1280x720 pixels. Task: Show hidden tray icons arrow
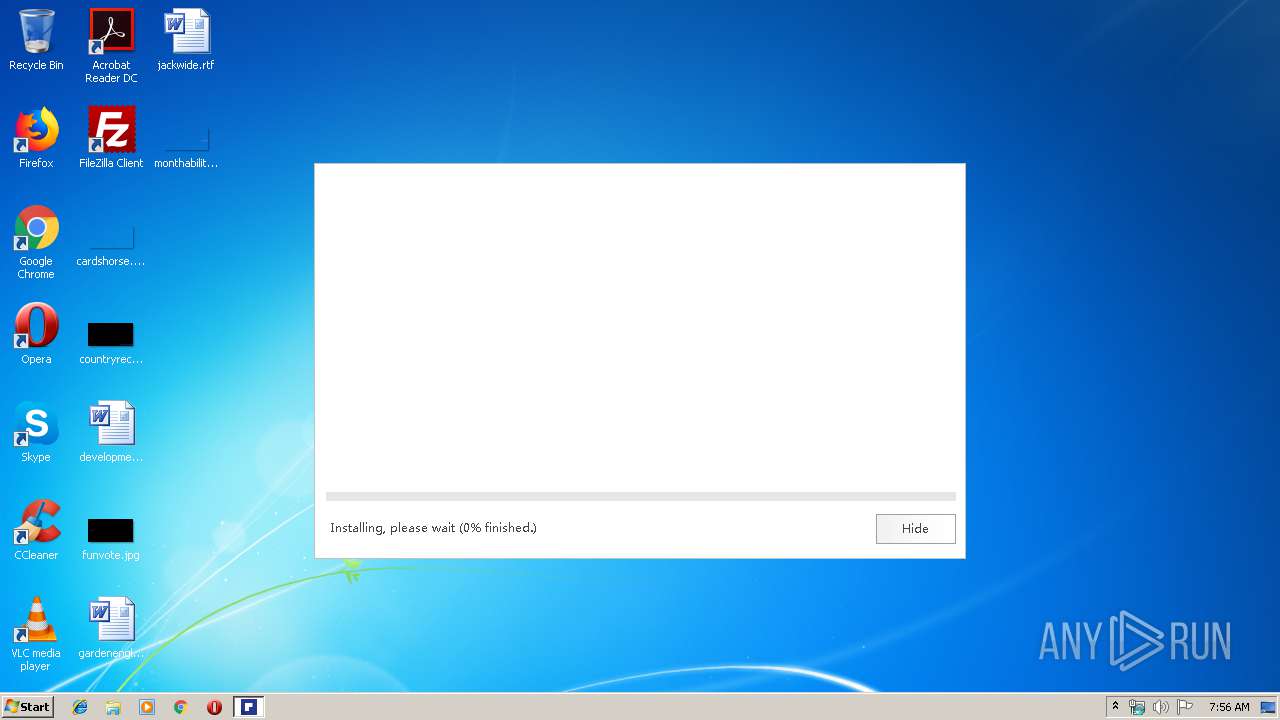1116,707
